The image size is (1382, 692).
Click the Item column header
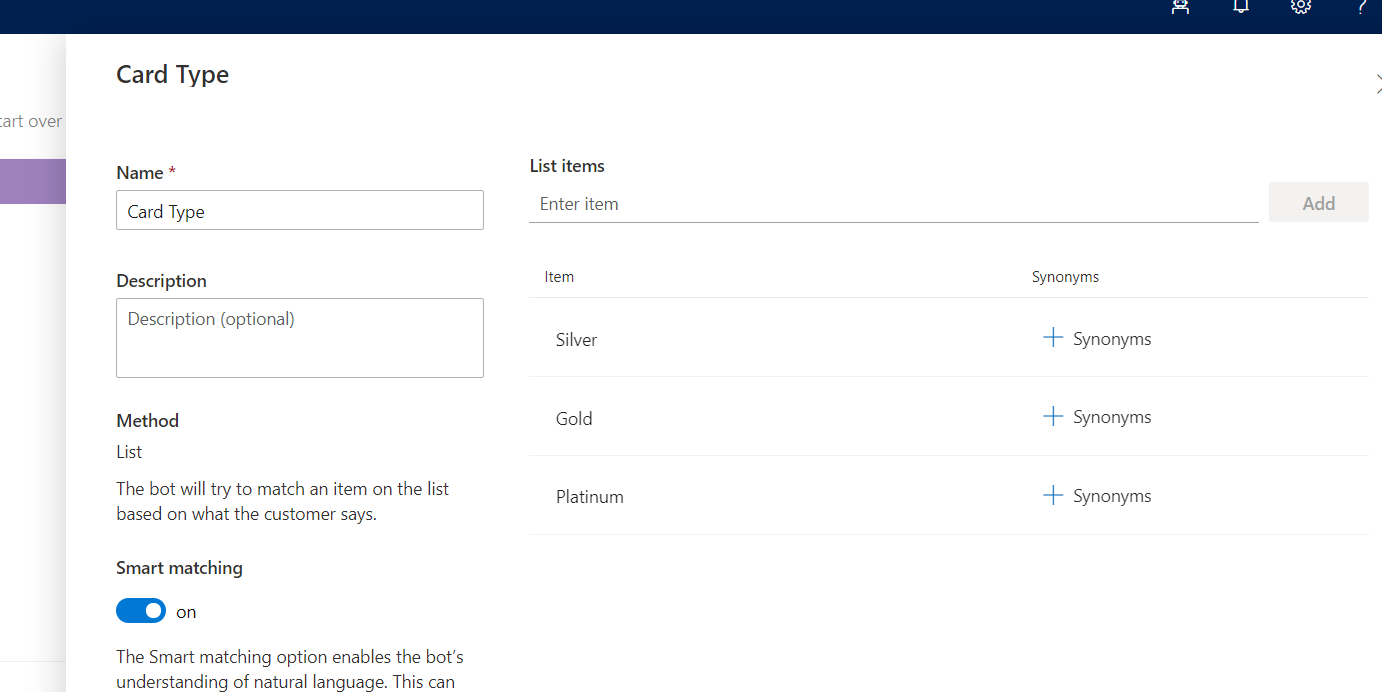pos(559,276)
